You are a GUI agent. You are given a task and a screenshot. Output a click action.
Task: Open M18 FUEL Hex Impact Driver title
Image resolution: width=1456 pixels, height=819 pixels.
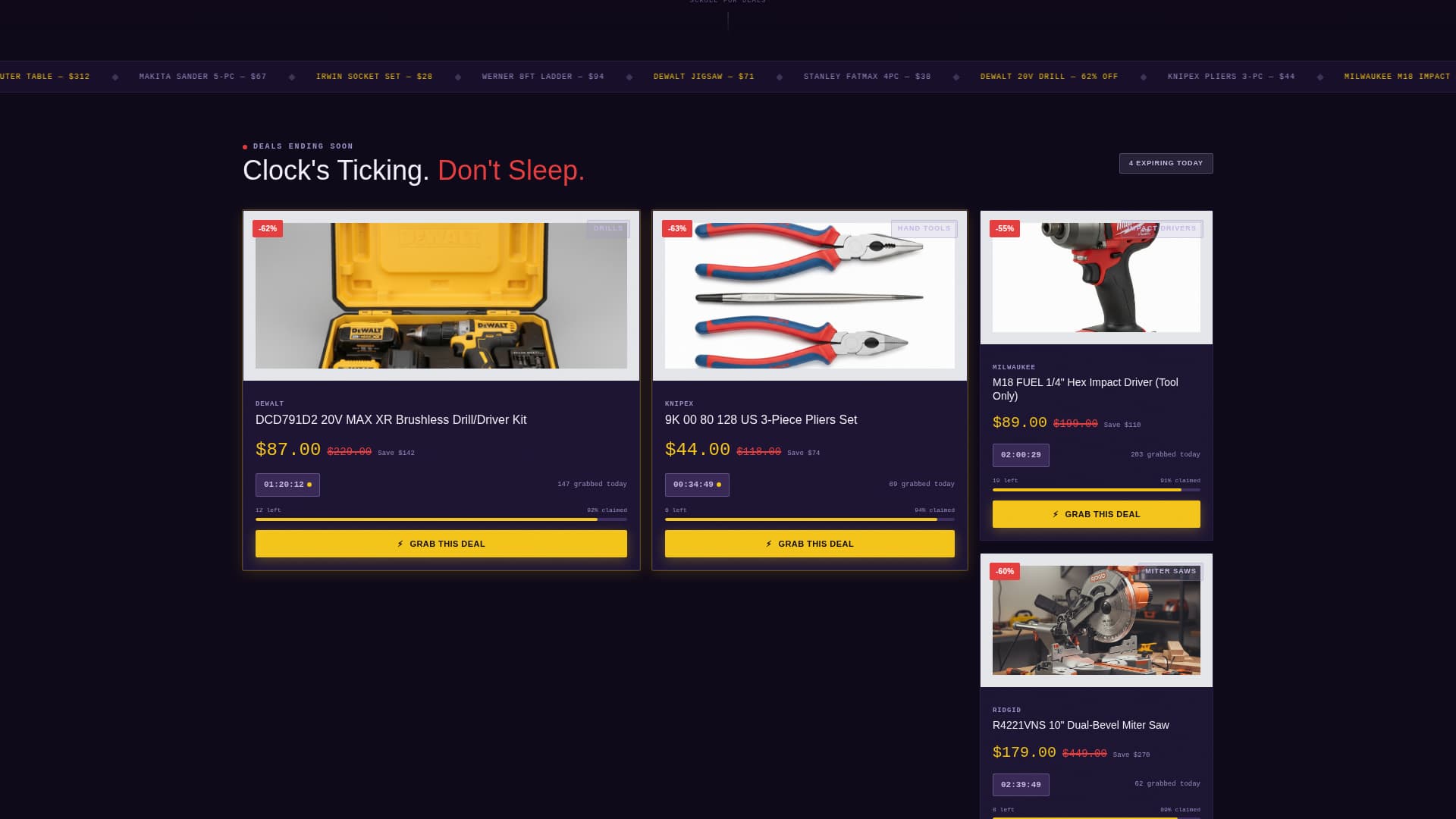(x=1085, y=389)
